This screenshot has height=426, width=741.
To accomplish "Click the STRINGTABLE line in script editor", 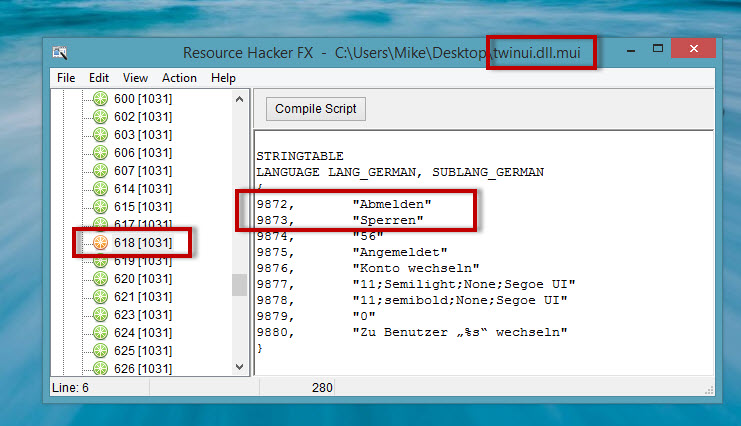I will tap(300, 156).
